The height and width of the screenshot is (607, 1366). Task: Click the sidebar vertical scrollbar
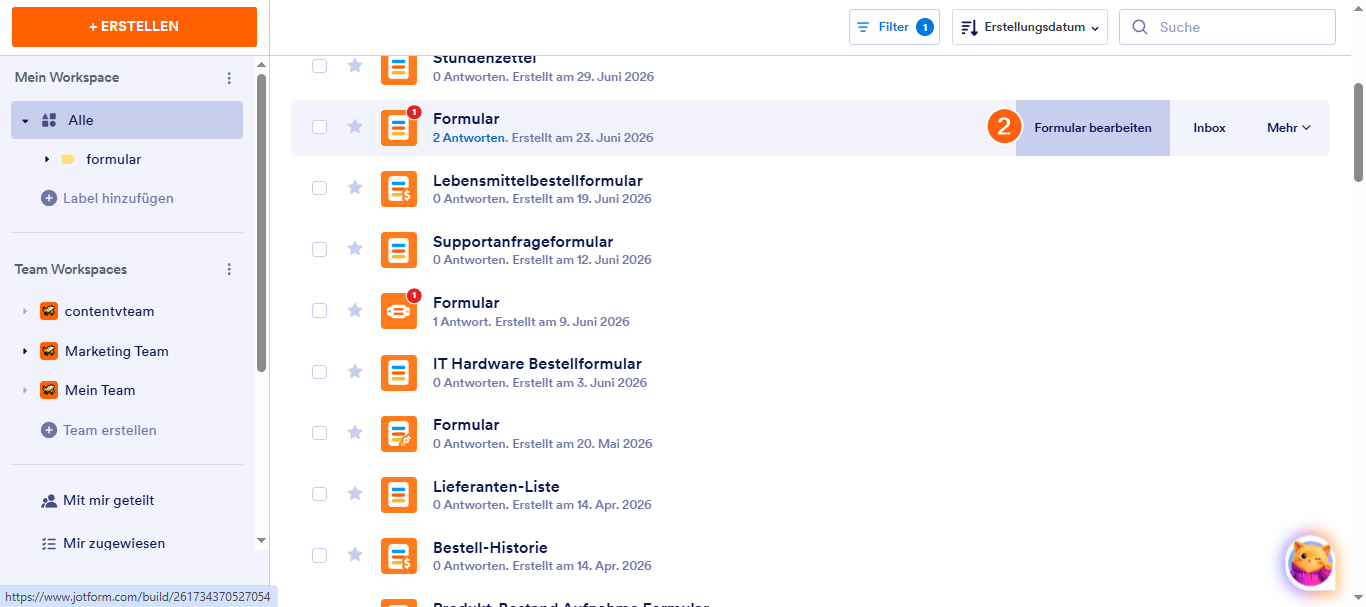click(x=262, y=222)
